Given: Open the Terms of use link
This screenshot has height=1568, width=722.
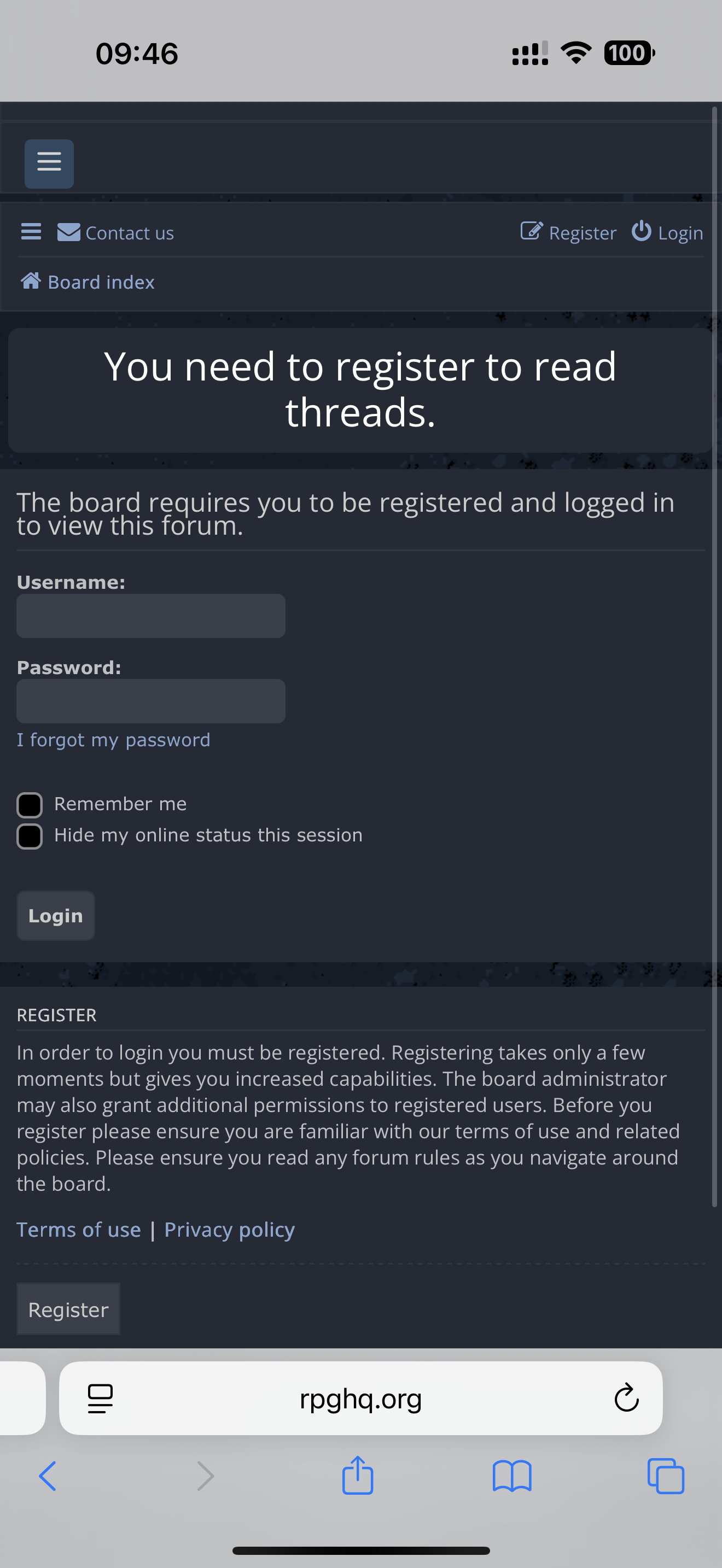Looking at the screenshot, I should (x=79, y=1230).
